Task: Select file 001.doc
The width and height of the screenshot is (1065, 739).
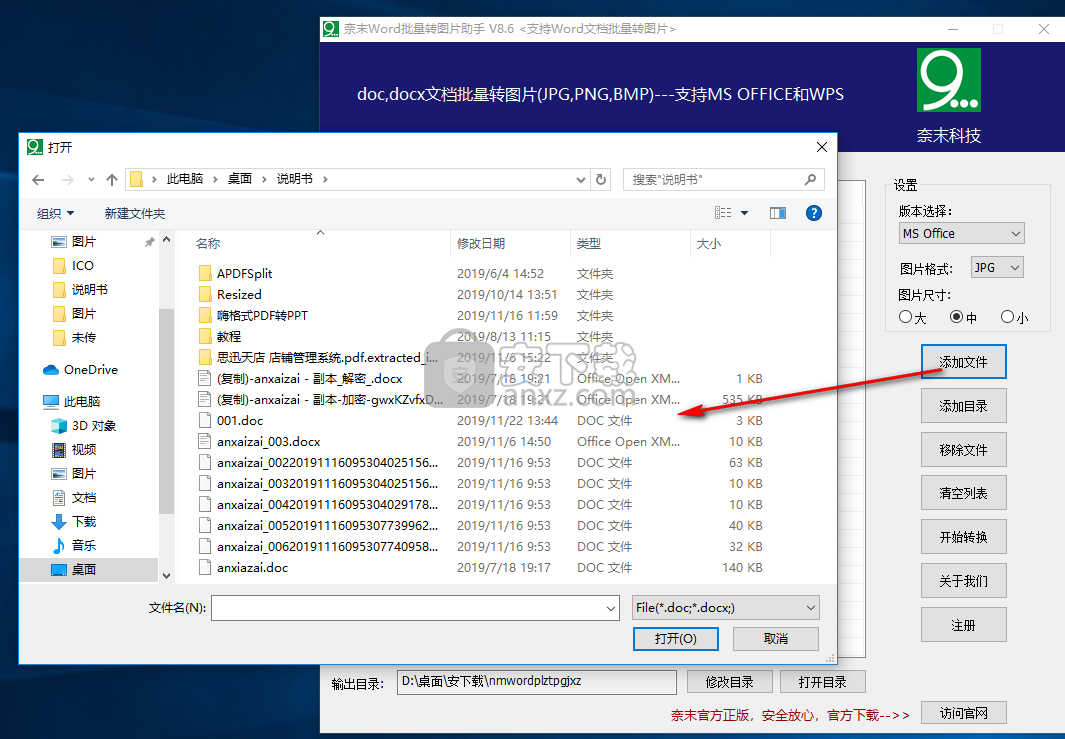Action: 240,420
